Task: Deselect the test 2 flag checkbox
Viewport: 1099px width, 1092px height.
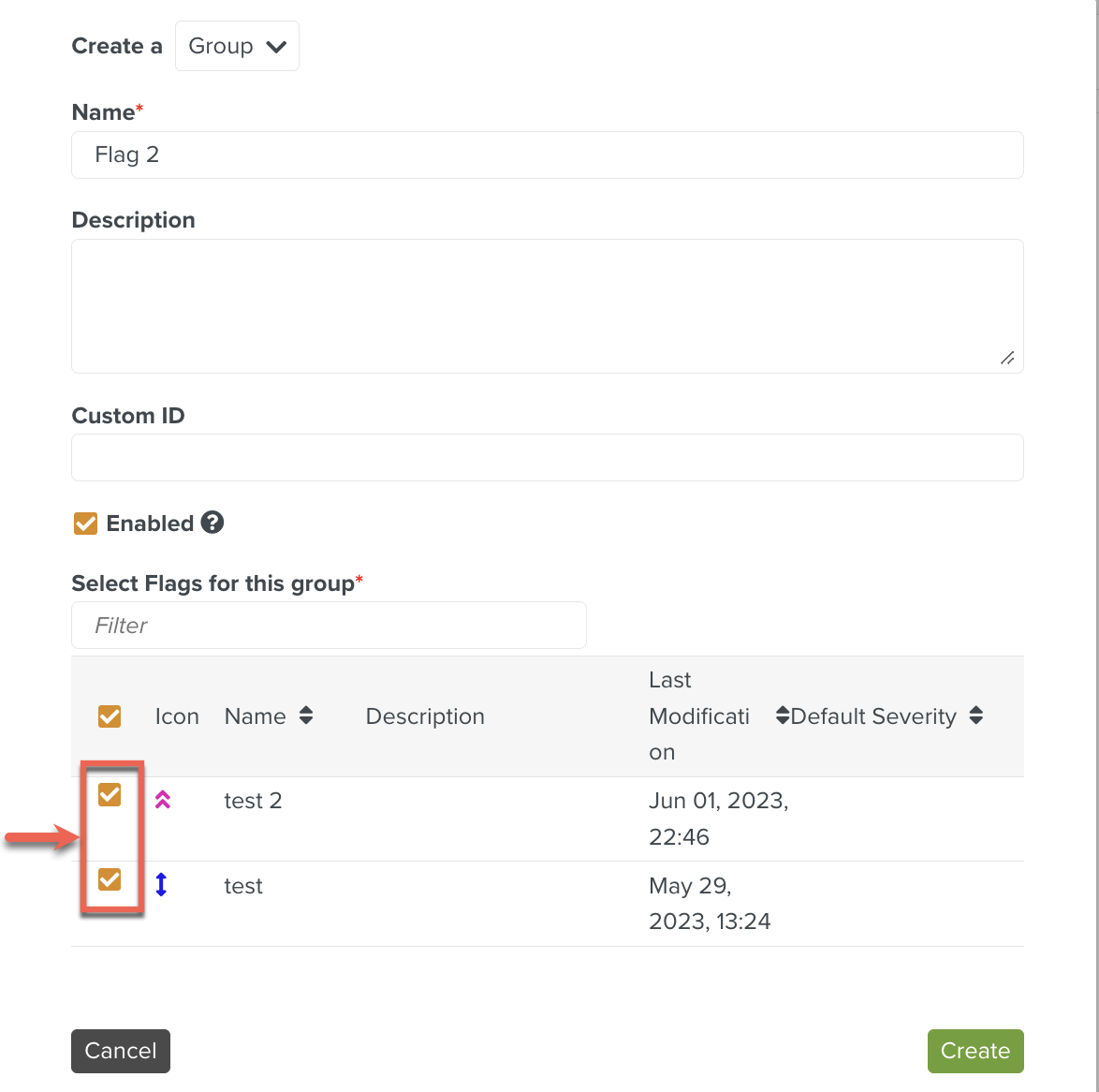Action: pyautogui.click(x=110, y=795)
